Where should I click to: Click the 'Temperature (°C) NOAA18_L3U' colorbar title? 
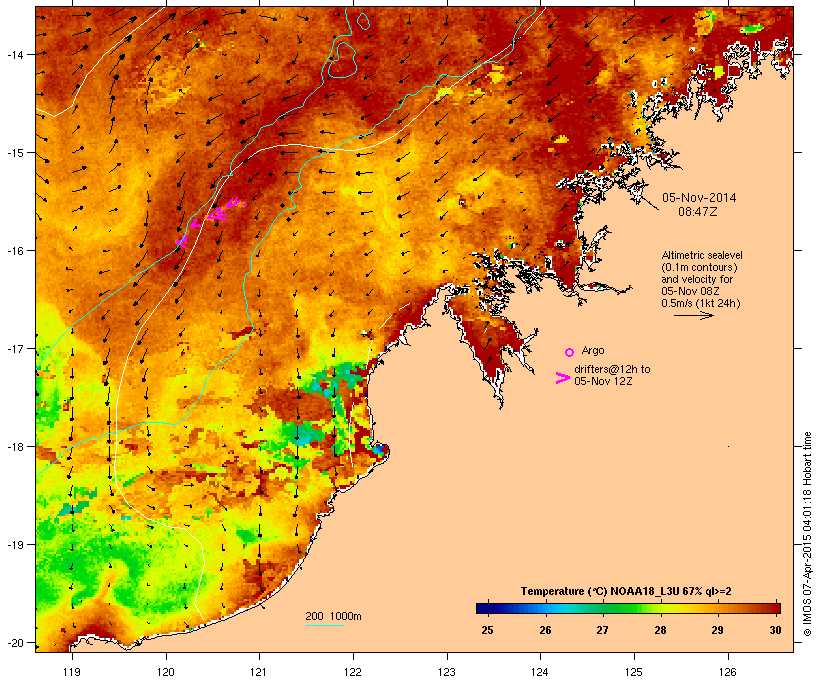click(x=600, y=592)
